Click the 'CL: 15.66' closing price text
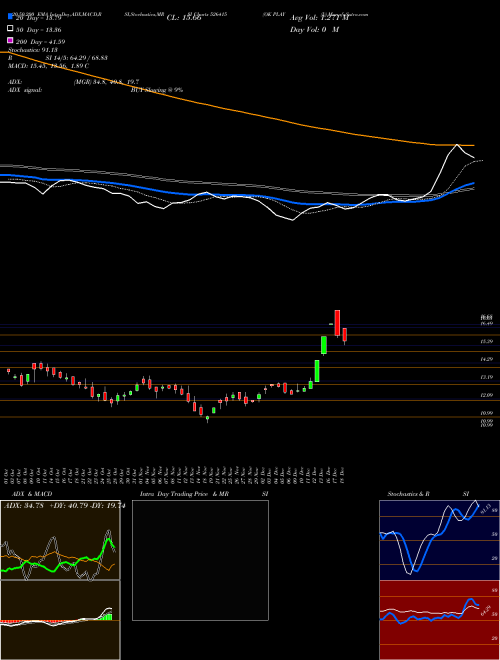The image size is (500, 660). pos(184,18)
